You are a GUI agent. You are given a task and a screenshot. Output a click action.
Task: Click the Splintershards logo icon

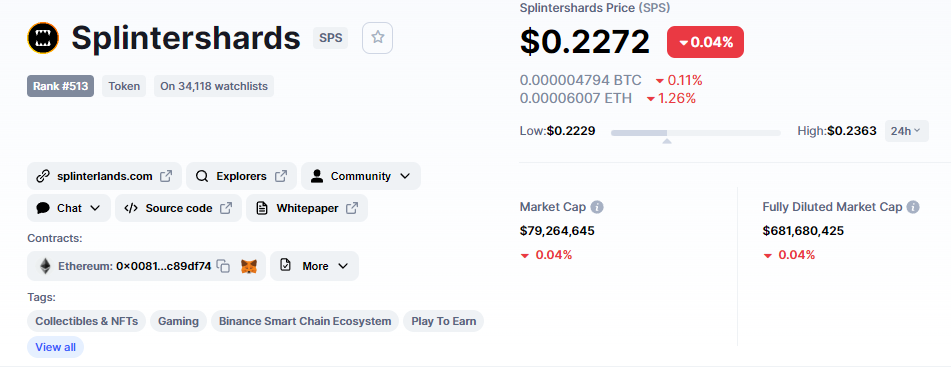pyautogui.click(x=43, y=38)
